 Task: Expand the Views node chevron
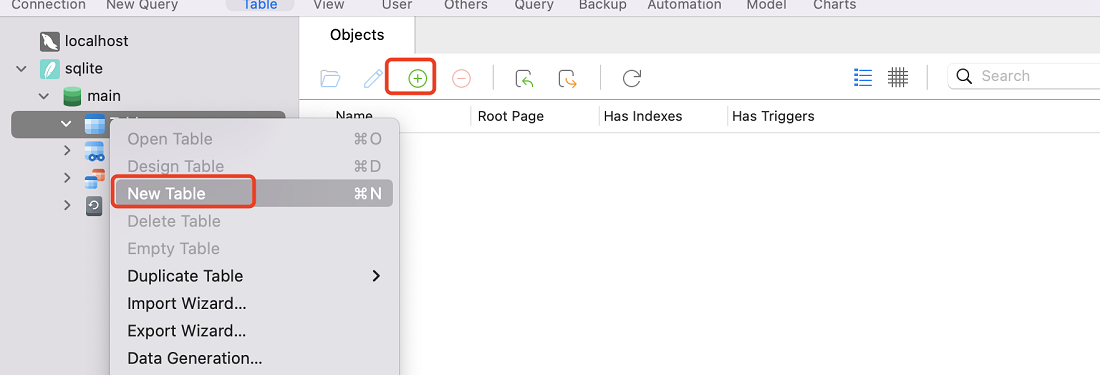point(67,151)
